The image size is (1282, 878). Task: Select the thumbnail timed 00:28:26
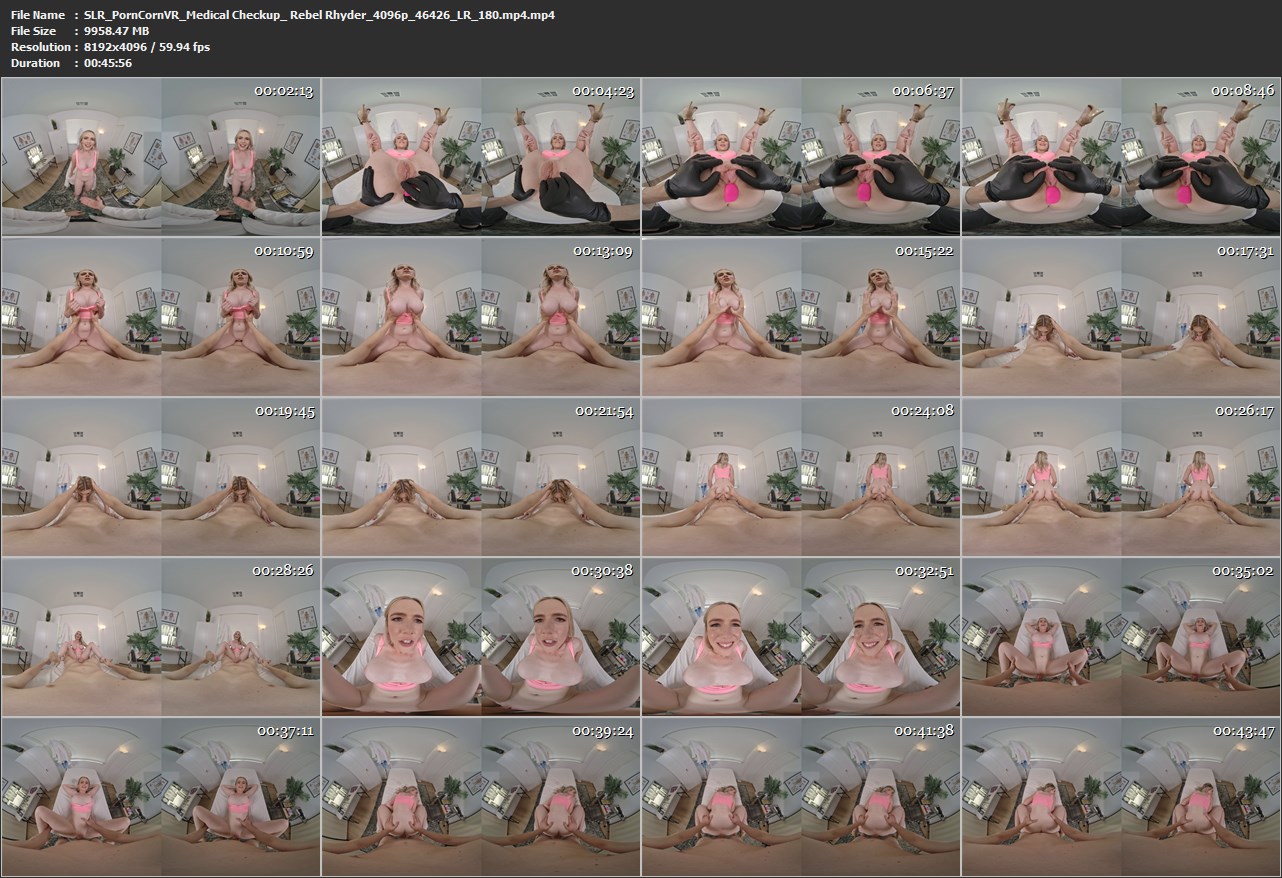(x=161, y=637)
